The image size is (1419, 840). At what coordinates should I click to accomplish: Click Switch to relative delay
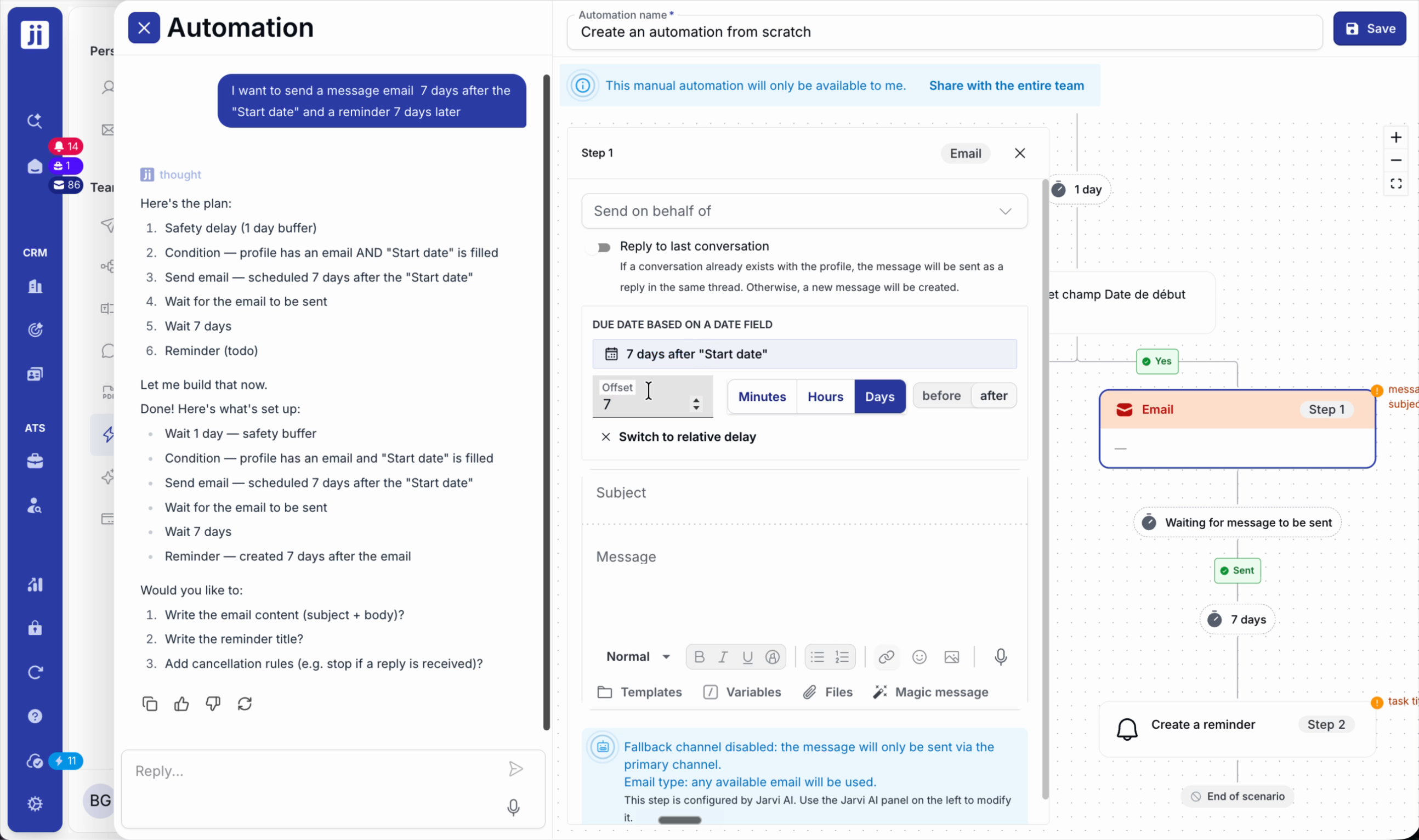678,436
